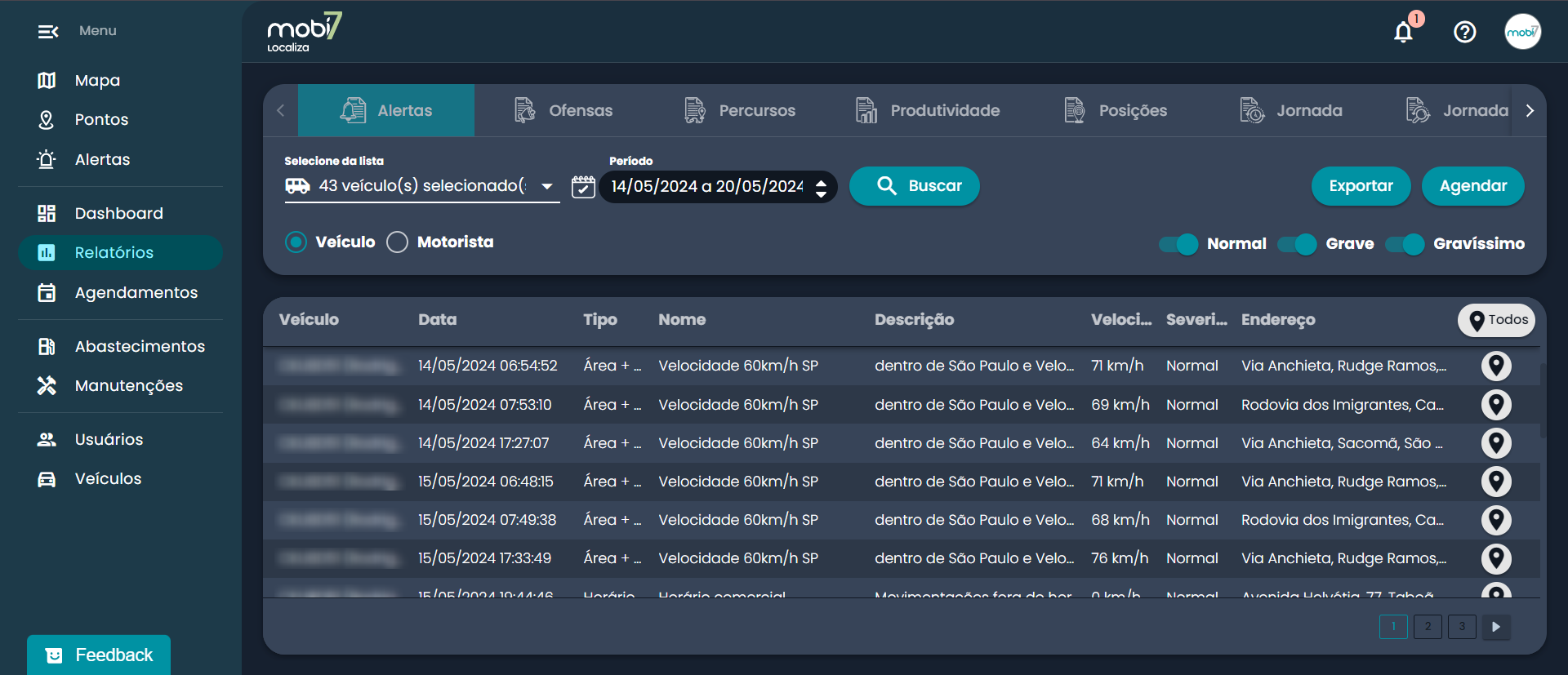Screen dimensions: 1568x675
Task: Open the help question mark icon
Action: 1464,32
